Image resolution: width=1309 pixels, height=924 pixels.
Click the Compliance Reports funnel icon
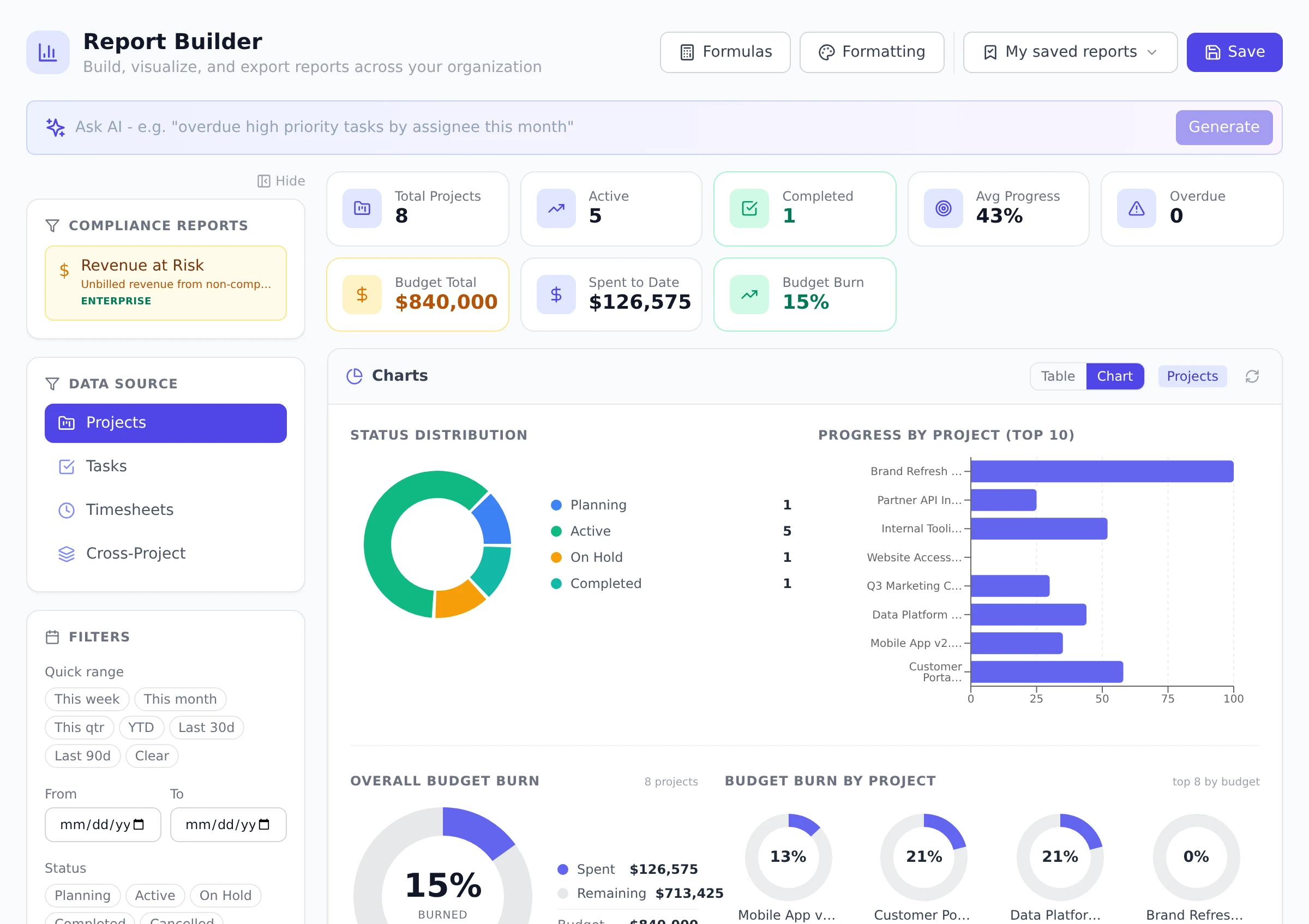52,226
